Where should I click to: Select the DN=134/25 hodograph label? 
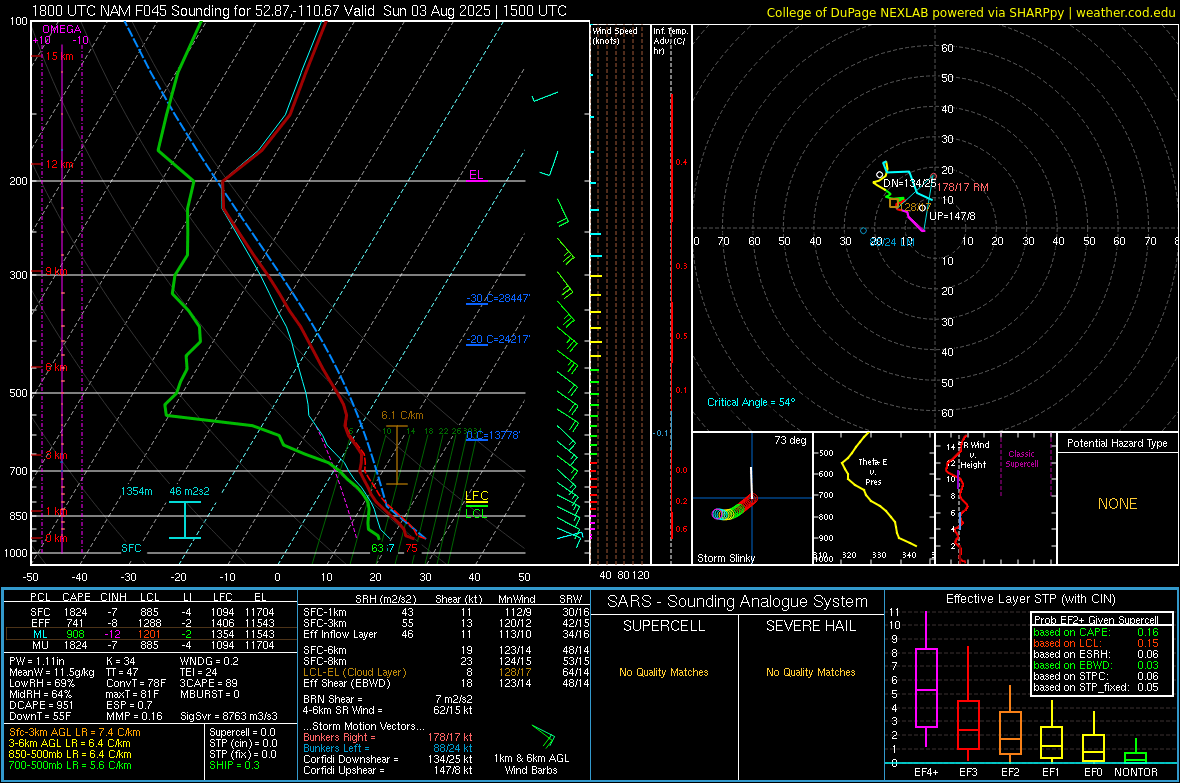coord(909,183)
